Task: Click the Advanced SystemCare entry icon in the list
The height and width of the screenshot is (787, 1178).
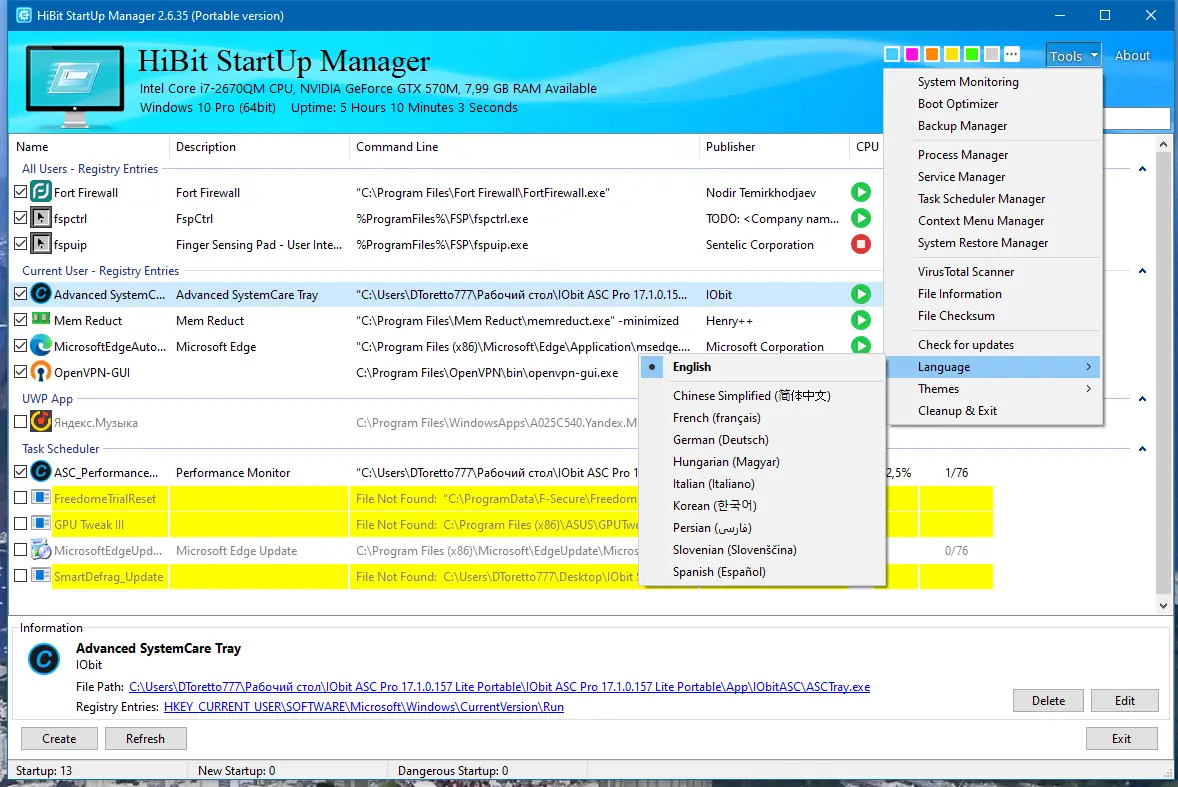Action: pyautogui.click(x=41, y=294)
